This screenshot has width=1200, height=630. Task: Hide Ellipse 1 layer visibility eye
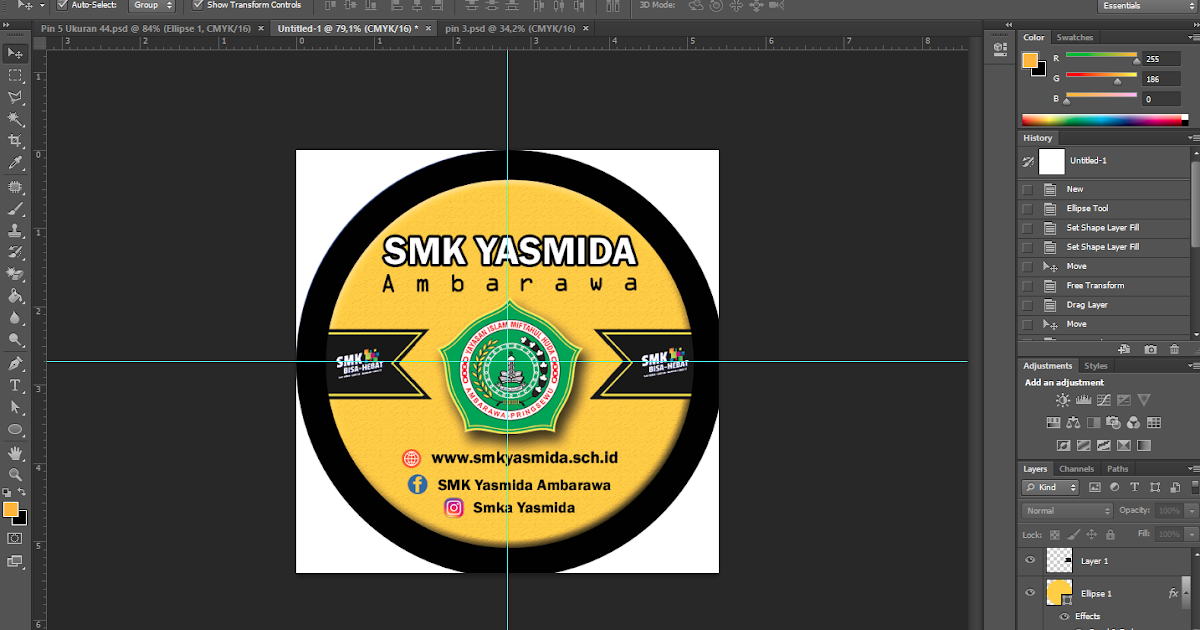click(1030, 593)
